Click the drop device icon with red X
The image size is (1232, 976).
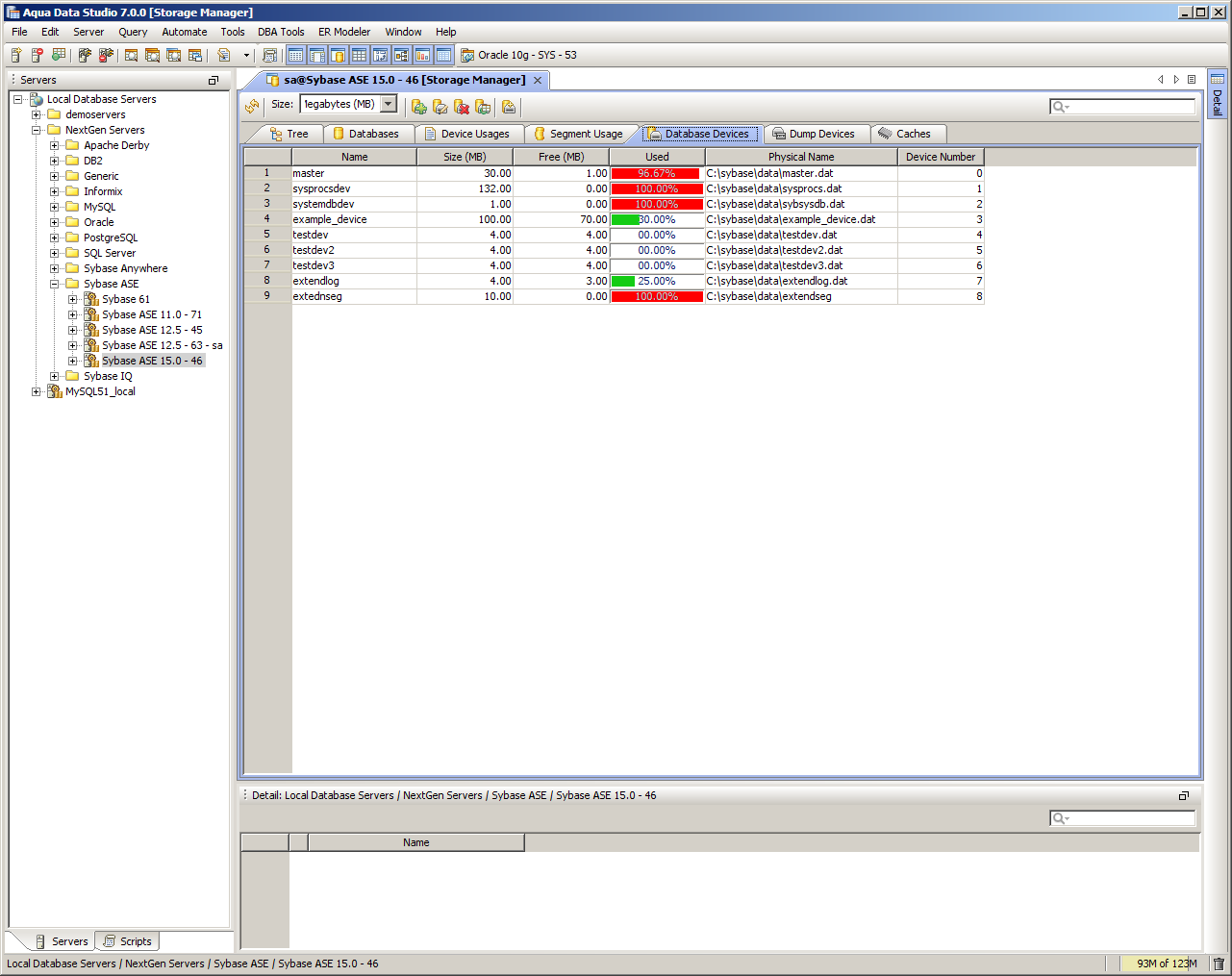(462, 107)
